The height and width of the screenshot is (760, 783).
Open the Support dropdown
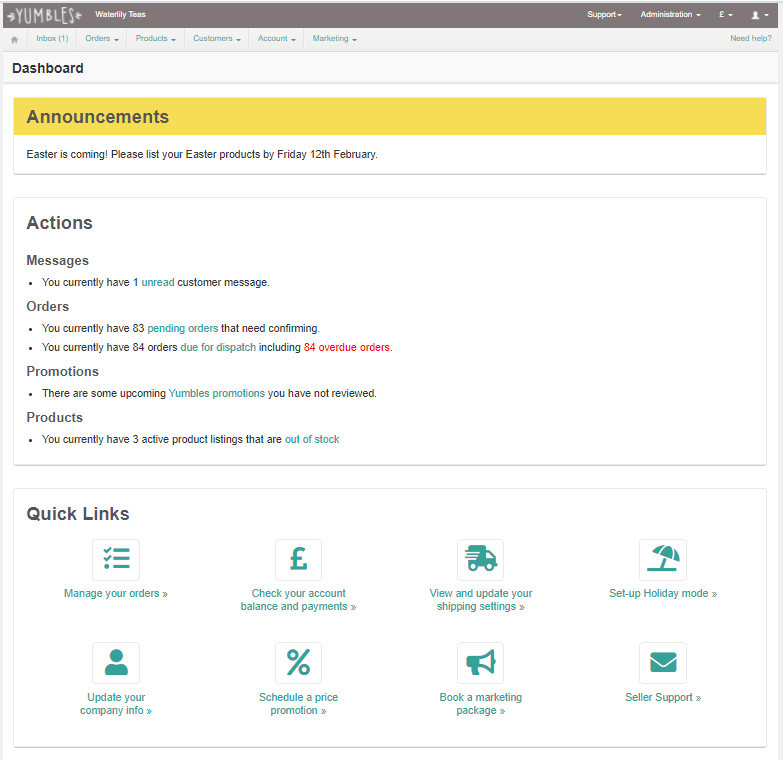[604, 14]
